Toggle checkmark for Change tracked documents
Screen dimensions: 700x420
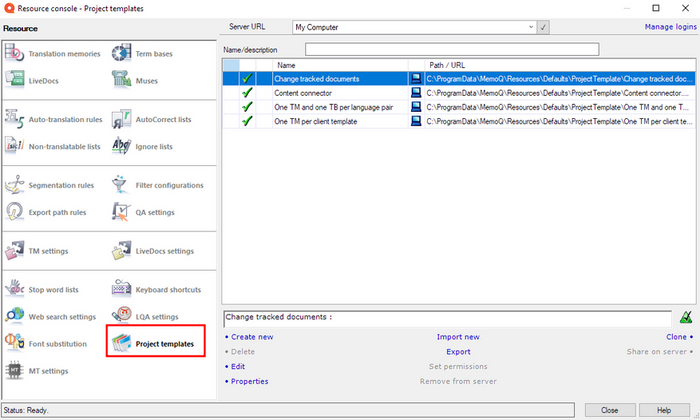[247, 79]
